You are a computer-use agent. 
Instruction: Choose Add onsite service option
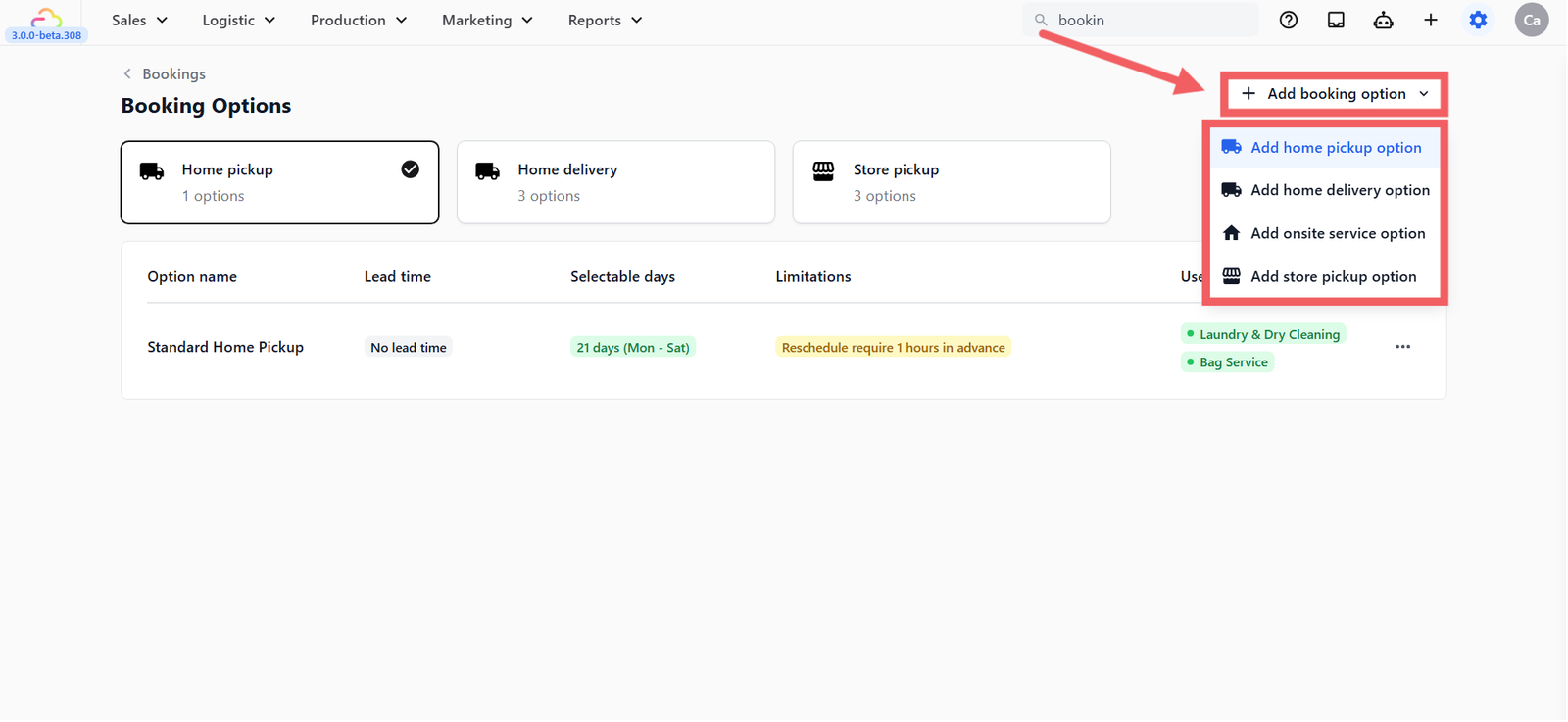(x=1327, y=233)
